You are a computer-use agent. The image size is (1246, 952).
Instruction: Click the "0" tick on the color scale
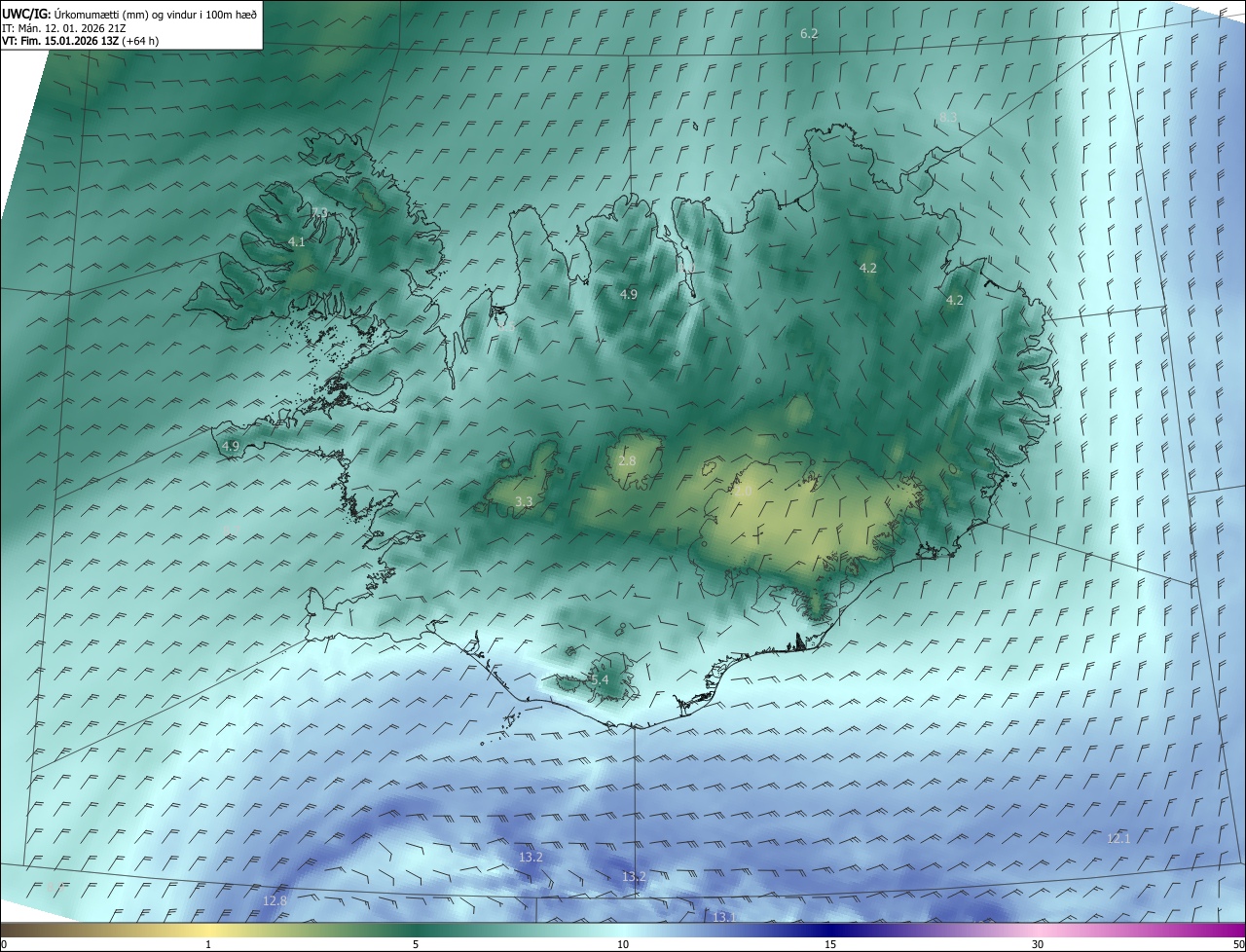4,944
